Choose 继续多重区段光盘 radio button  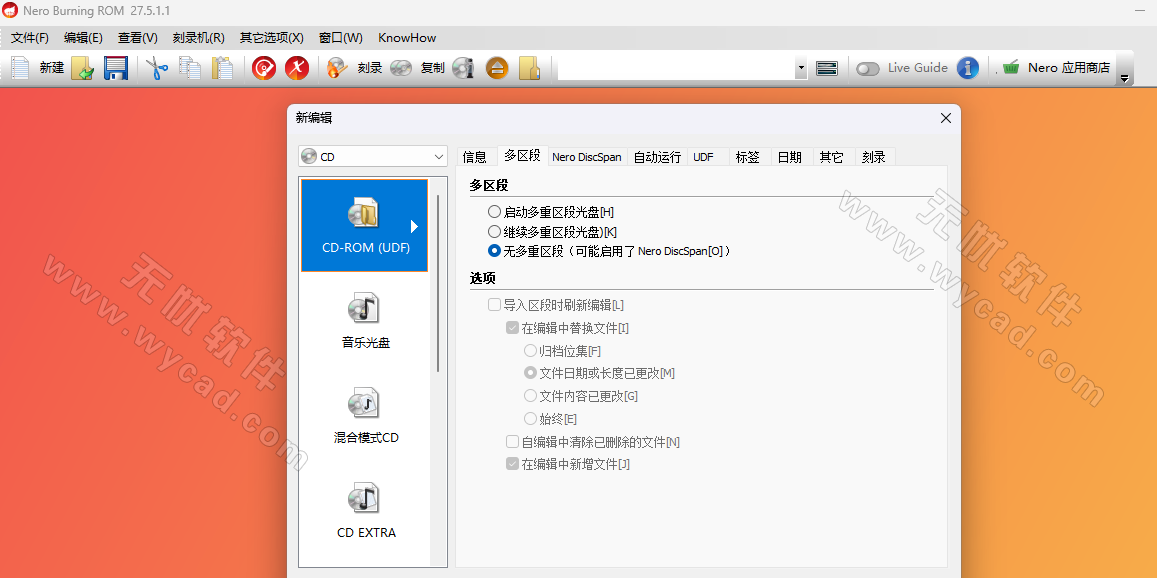pos(494,231)
